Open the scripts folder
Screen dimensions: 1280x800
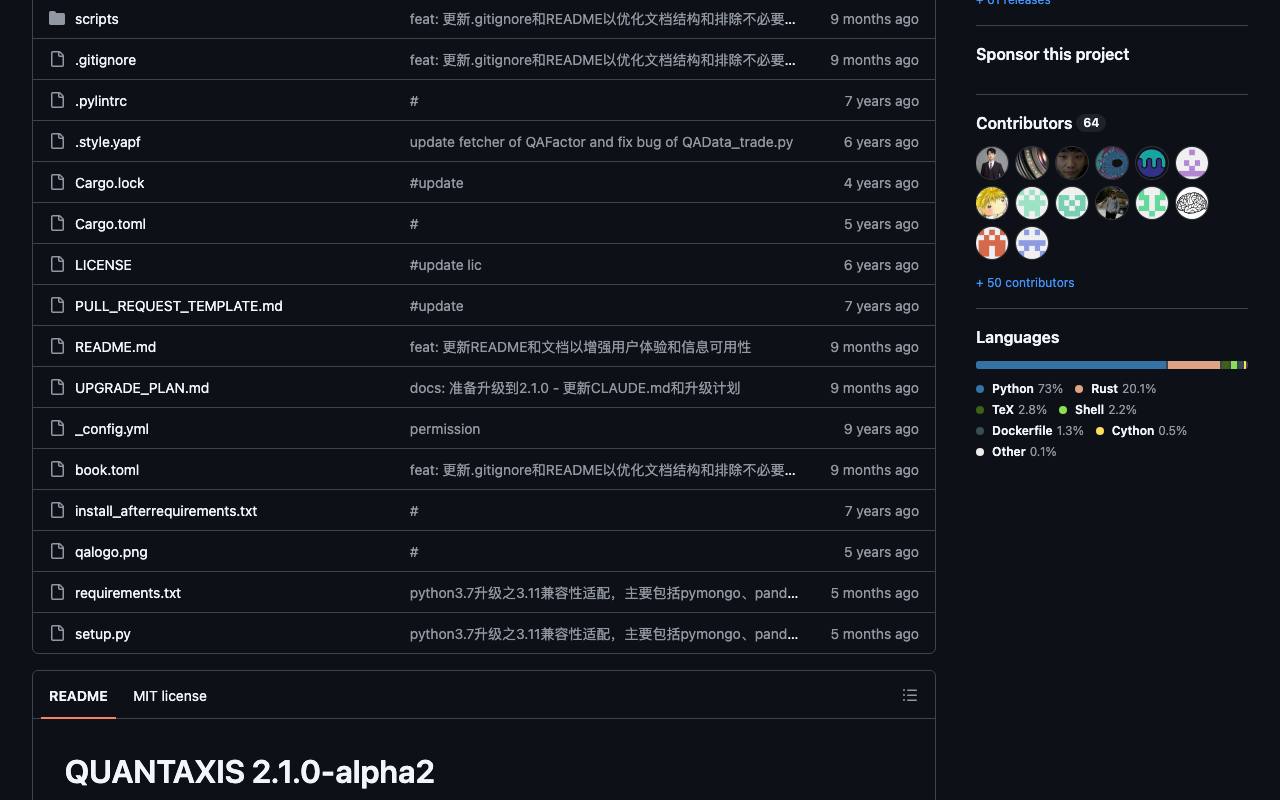coord(97,19)
